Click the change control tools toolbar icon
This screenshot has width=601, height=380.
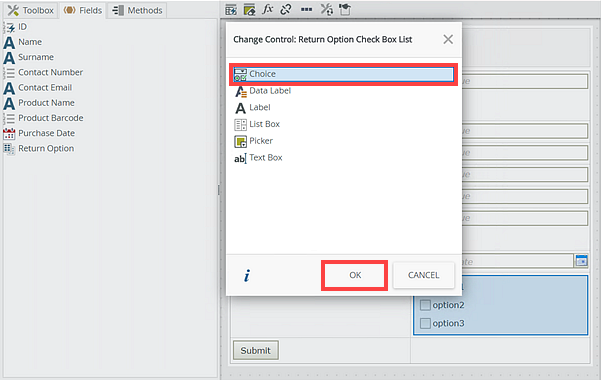pyautogui.click(x=327, y=10)
